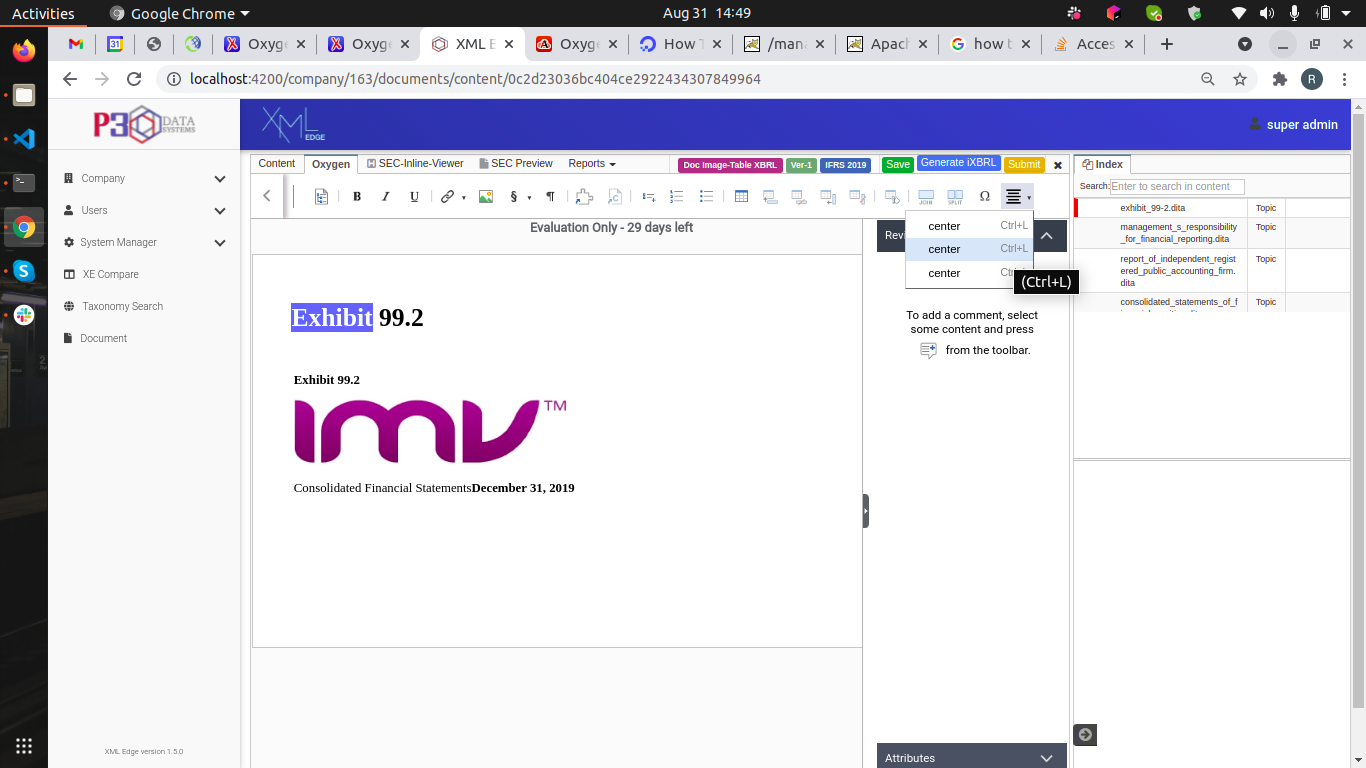The height and width of the screenshot is (768, 1366).
Task: Click the toggle tags display icon
Action: pos(321,196)
